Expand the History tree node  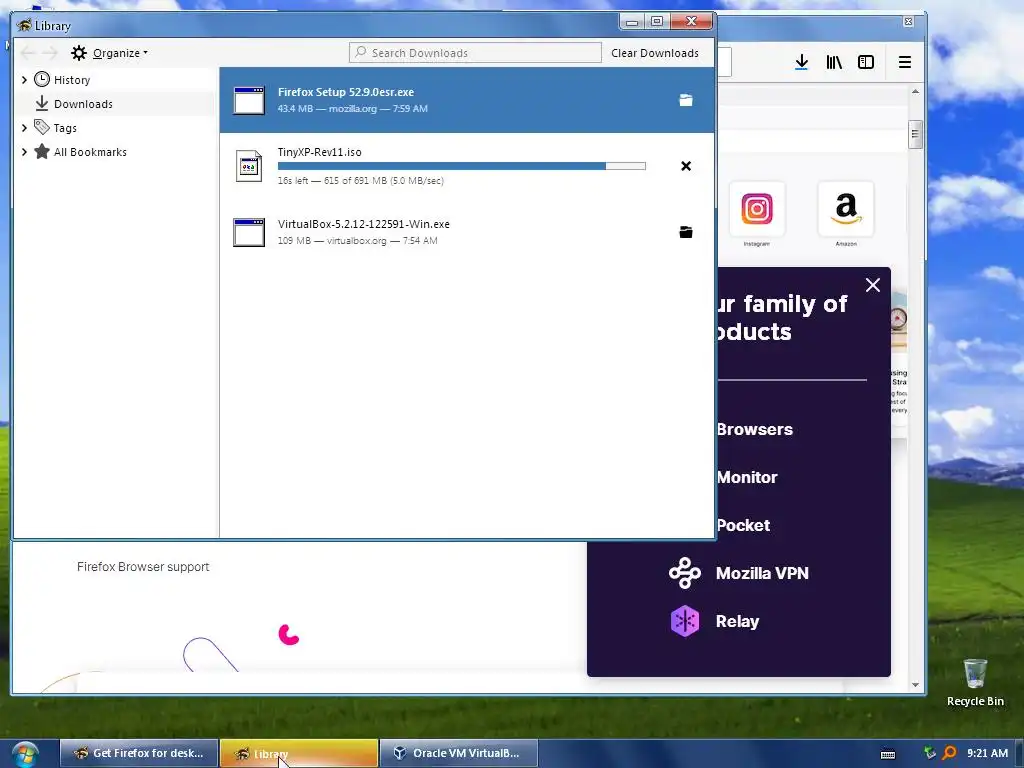pos(24,80)
